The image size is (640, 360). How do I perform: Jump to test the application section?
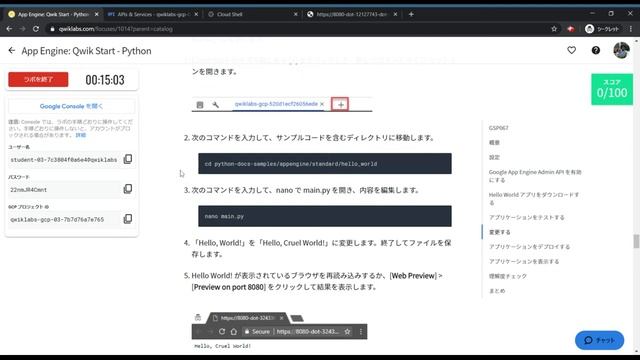coord(527,218)
